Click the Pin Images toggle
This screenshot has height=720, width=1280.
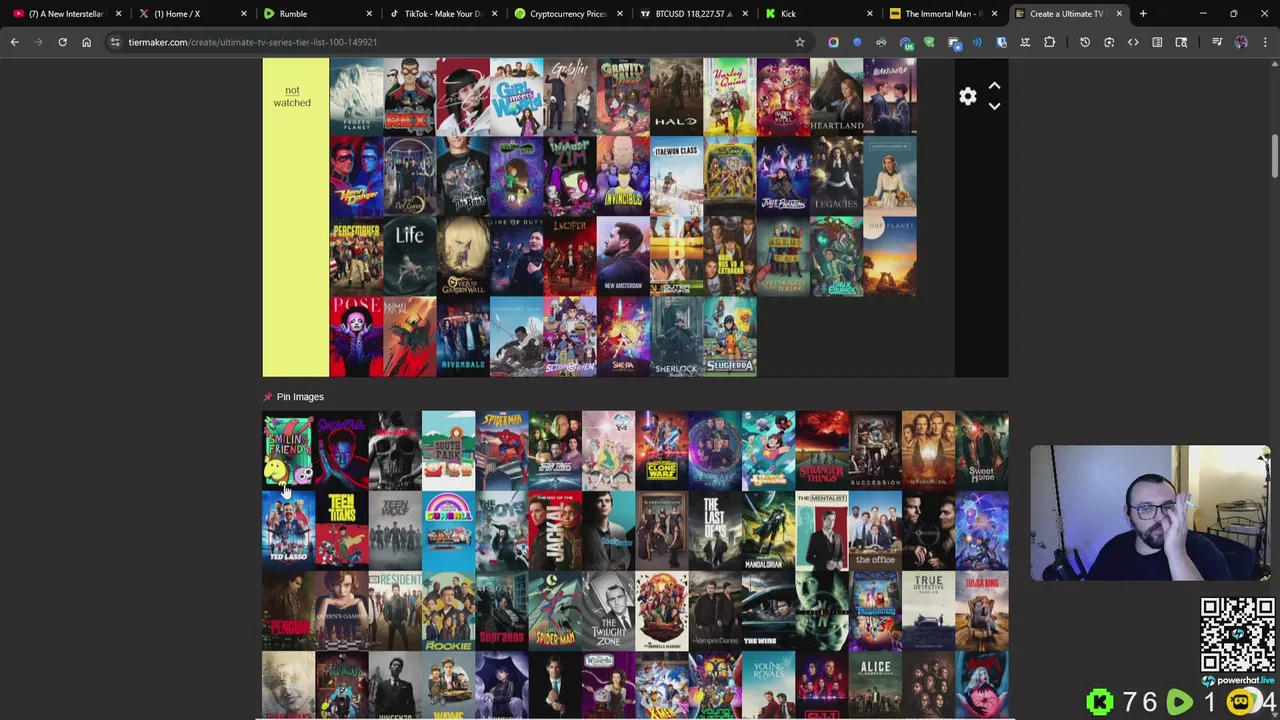pos(293,397)
